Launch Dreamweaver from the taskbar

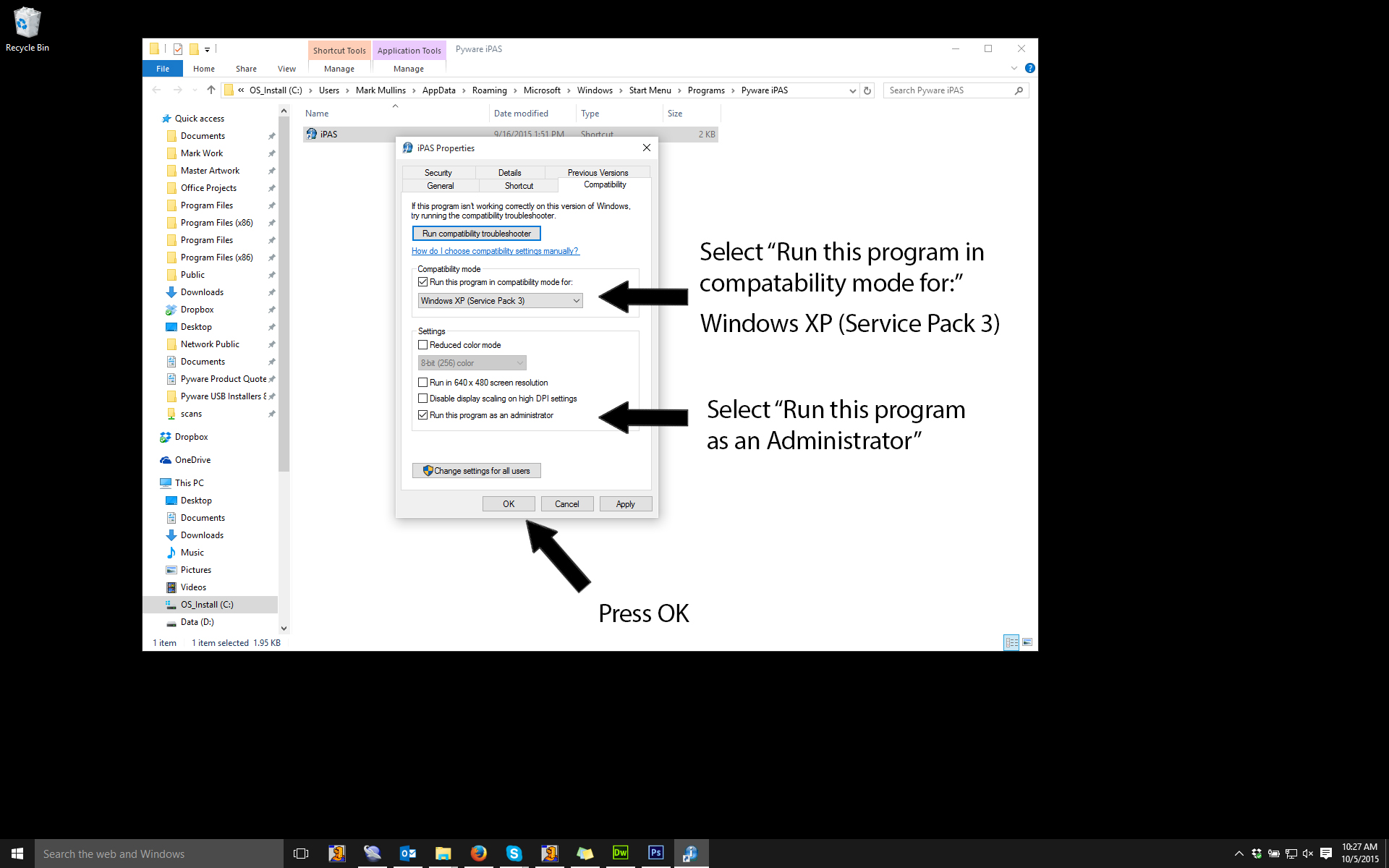click(x=620, y=854)
